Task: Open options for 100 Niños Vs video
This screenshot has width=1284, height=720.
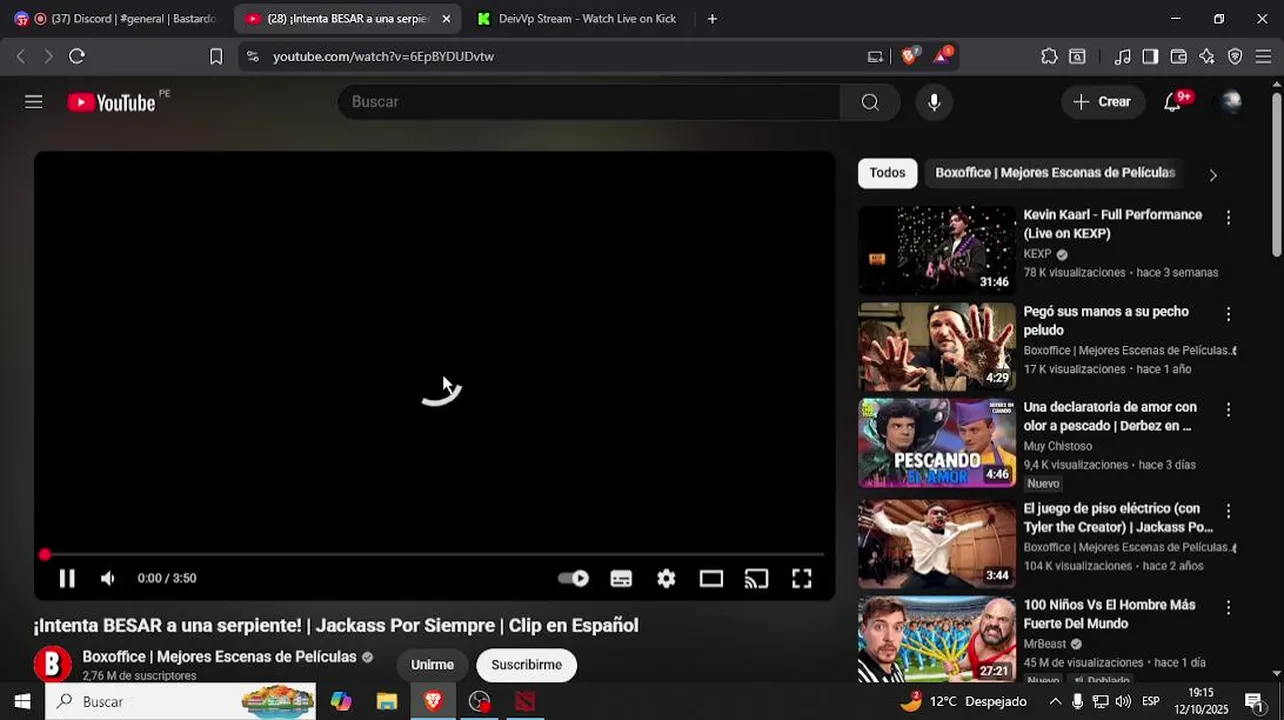Action: (1228, 608)
